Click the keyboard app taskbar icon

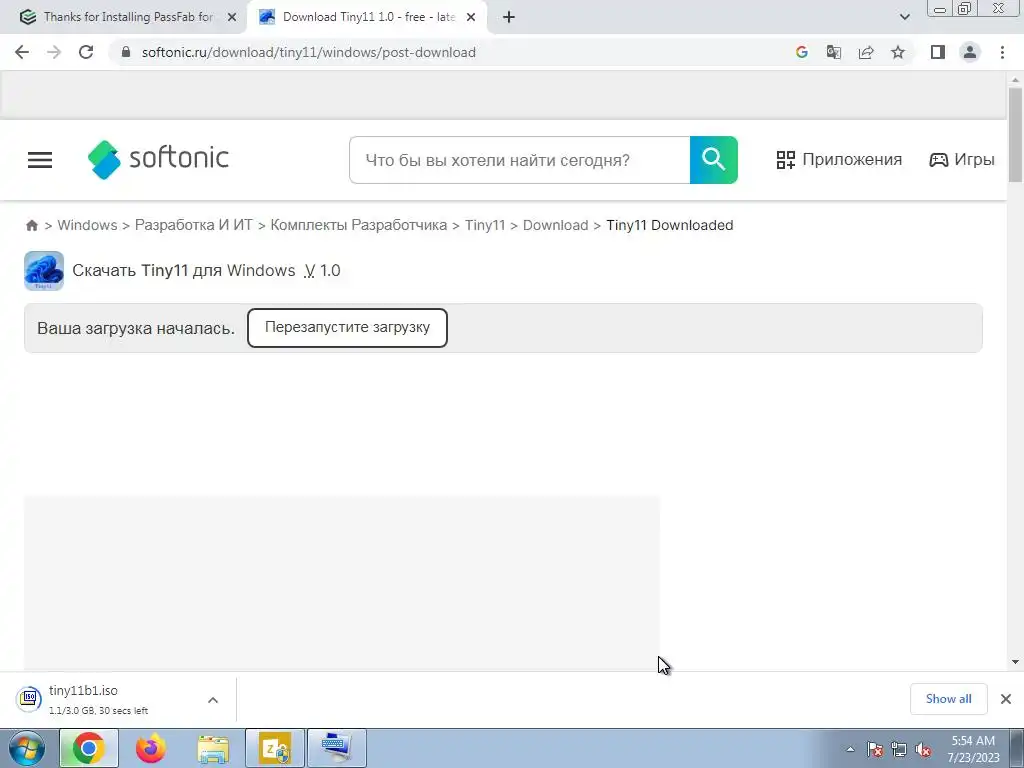coord(336,748)
